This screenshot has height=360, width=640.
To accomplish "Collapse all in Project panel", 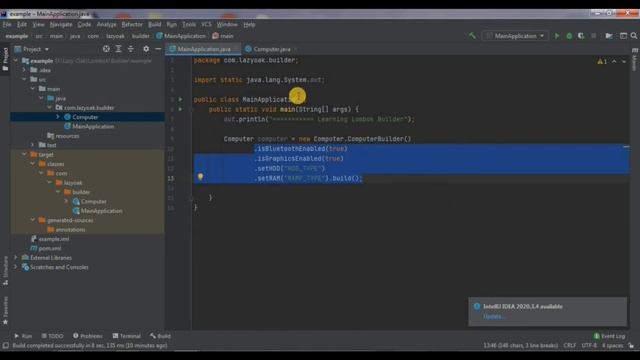I will click(131, 49).
